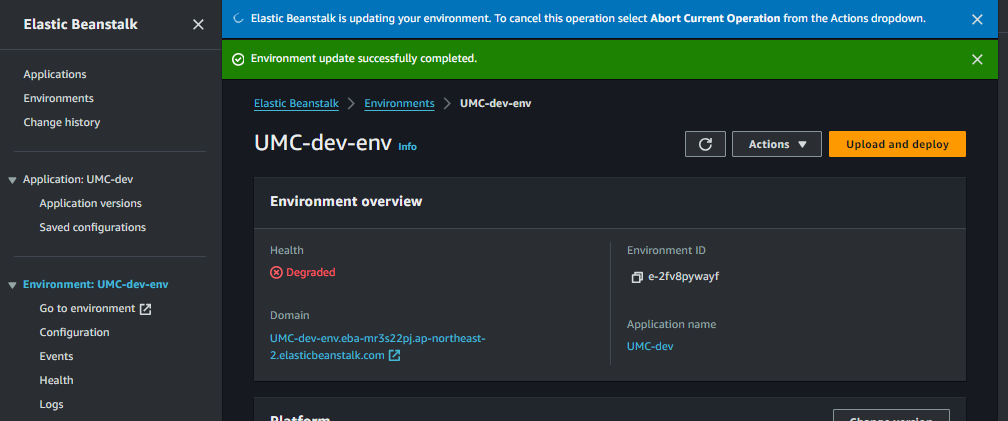Open the Actions dropdown menu
1008x421 pixels.
click(x=777, y=144)
